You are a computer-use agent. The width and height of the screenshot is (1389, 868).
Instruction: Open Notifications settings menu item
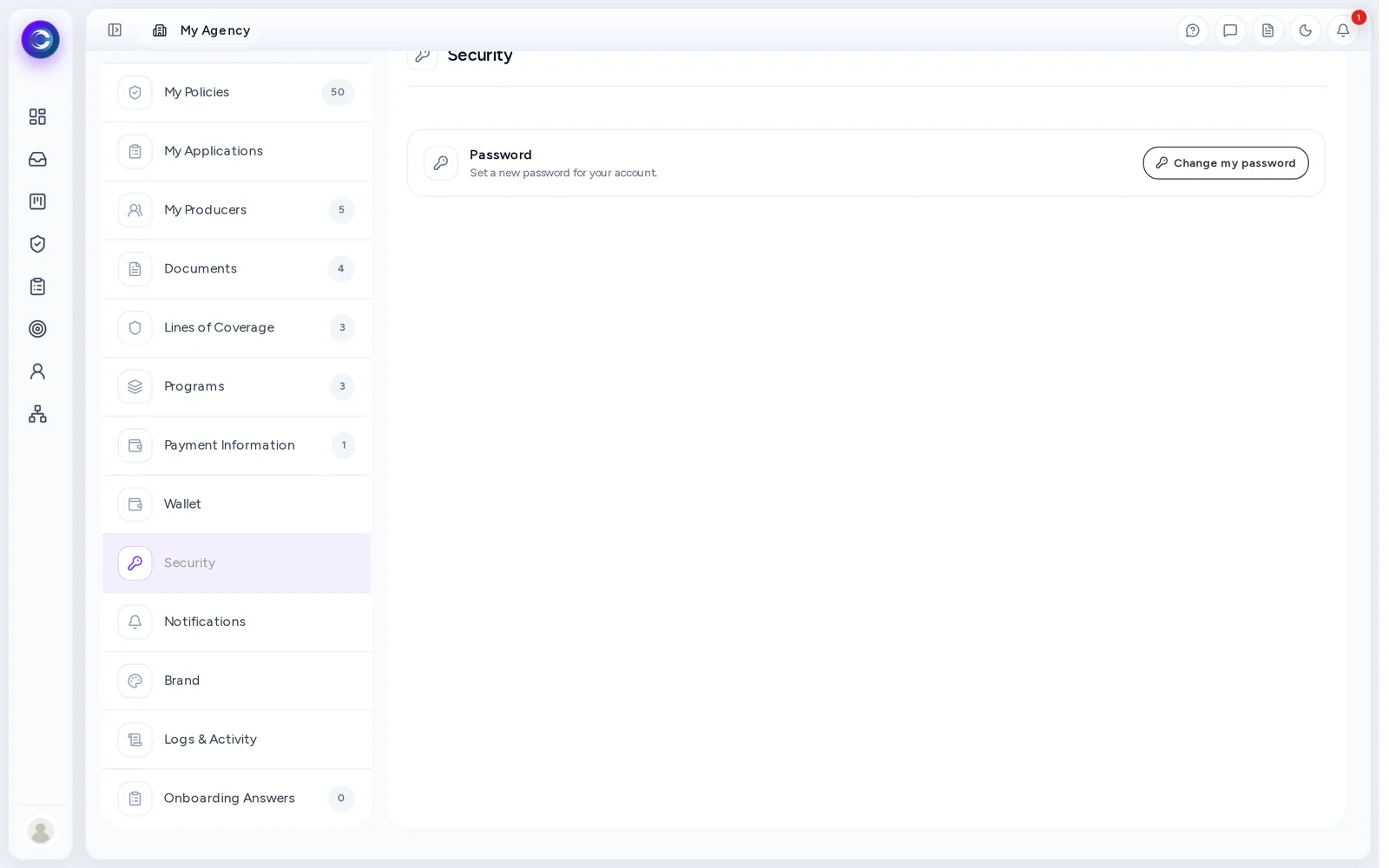tap(236, 622)
